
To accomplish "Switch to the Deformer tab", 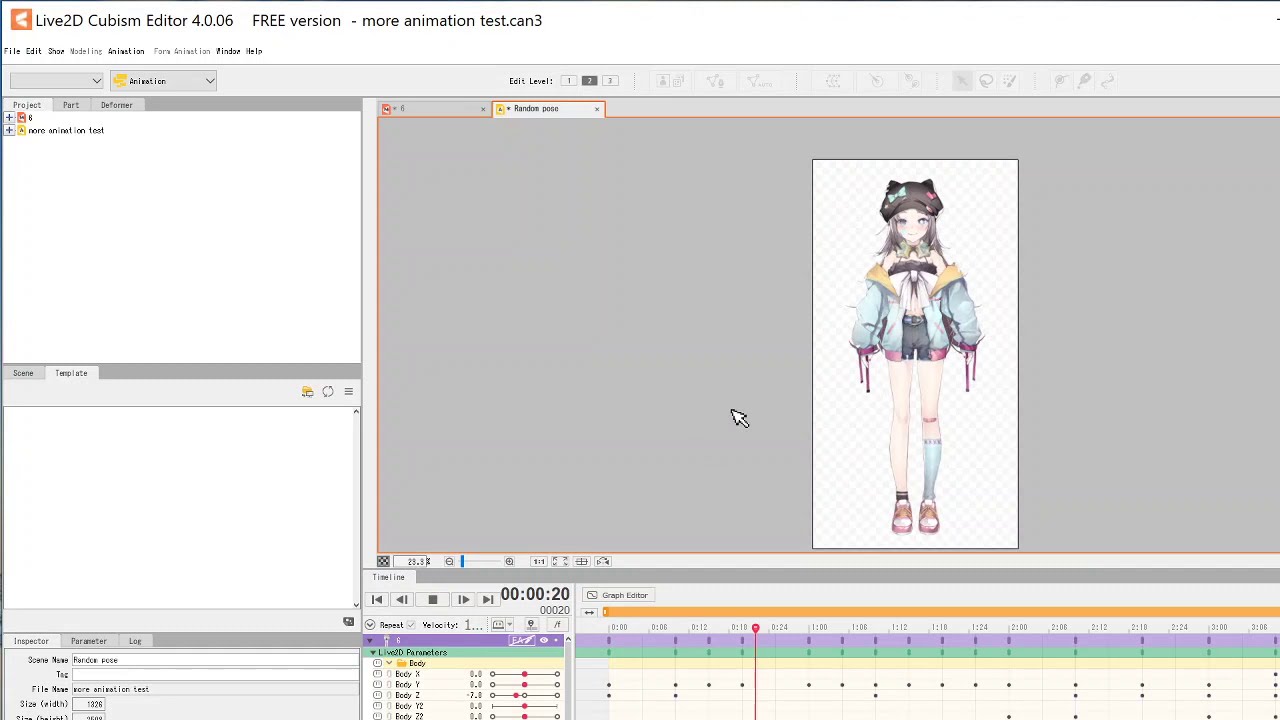I will click(116, 105).
